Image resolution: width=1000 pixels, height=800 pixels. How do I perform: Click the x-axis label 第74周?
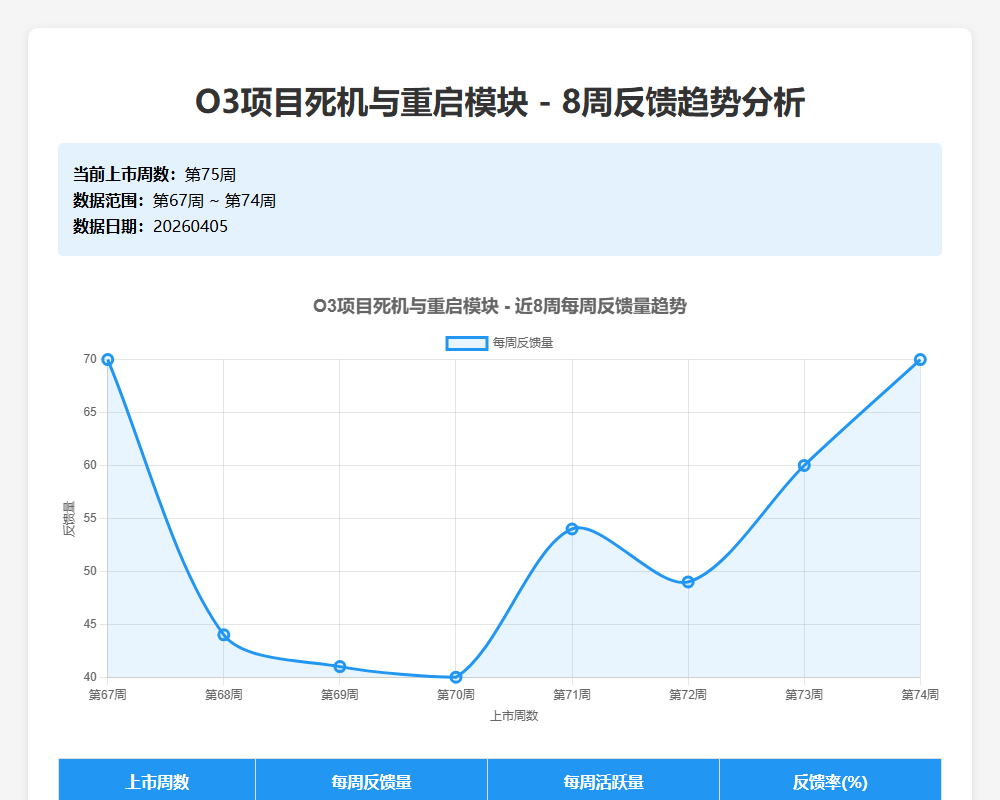coord(920,695)
